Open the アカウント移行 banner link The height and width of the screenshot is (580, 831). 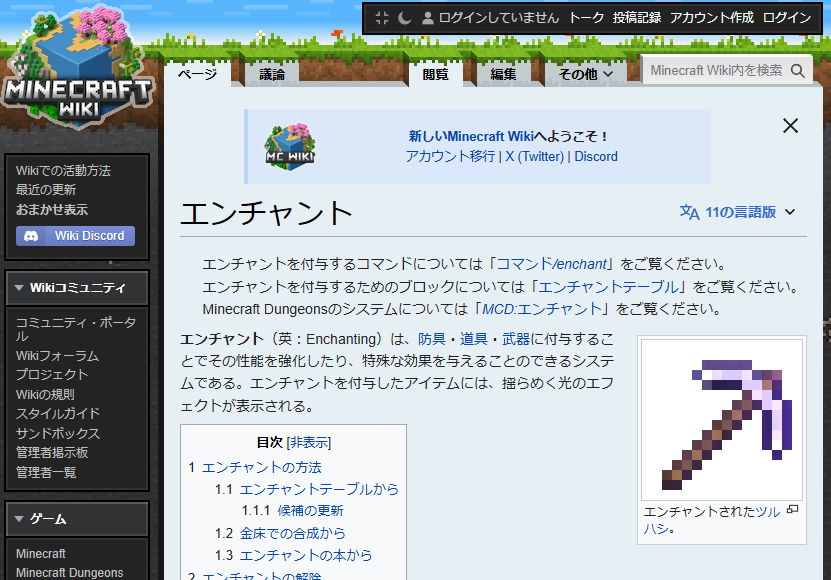pos(450,156)
